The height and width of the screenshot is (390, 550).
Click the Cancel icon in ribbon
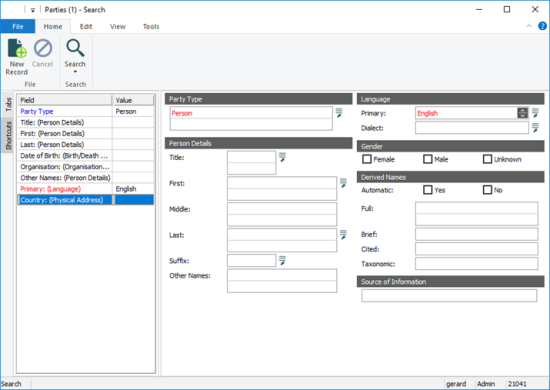point(43,48)
